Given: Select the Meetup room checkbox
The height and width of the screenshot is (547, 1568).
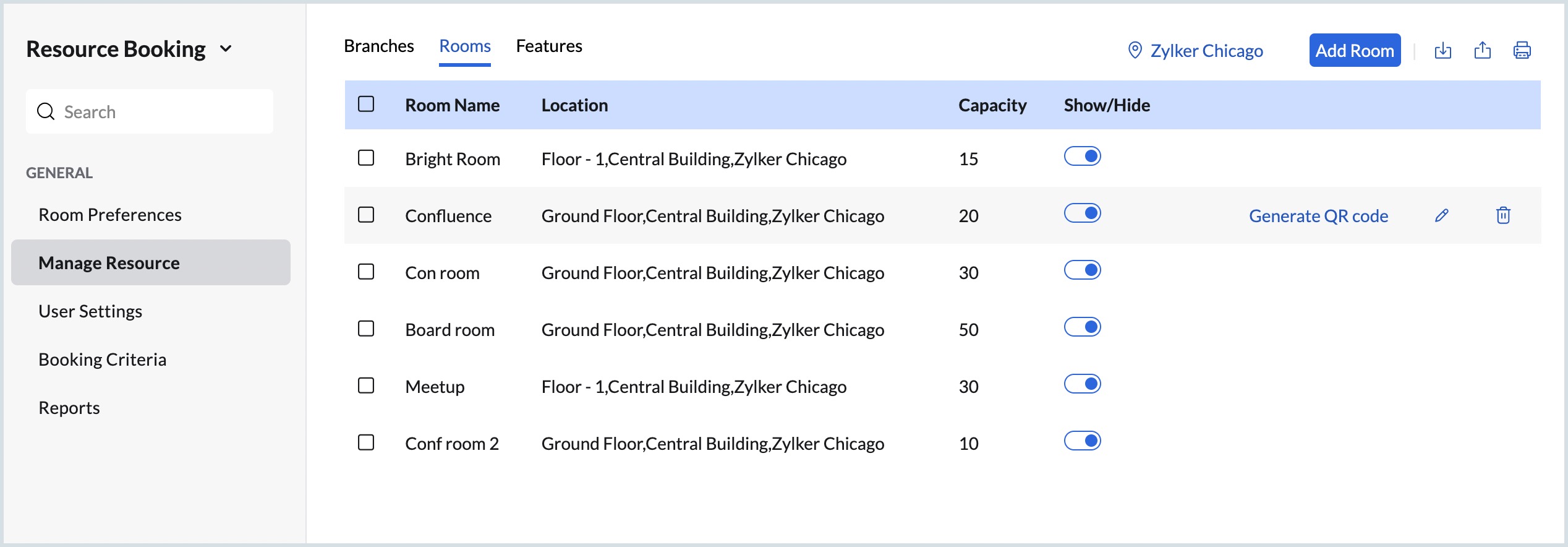Looking at the screenshot, I should (366, 386).
